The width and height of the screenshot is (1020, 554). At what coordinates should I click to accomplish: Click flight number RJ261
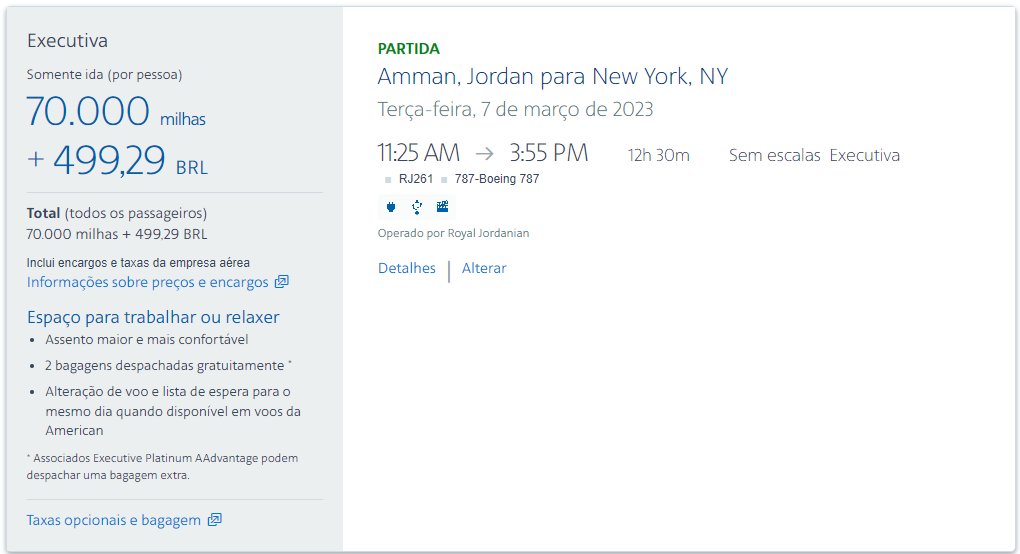pos(416,179)
